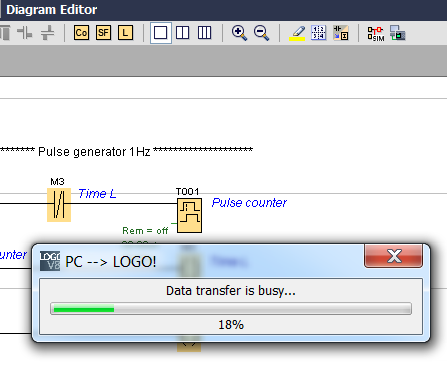Image resolution: width=447 pixels, height=371 pixels.
Task: Click the L data log toolbar button
Action: [125, 33]
